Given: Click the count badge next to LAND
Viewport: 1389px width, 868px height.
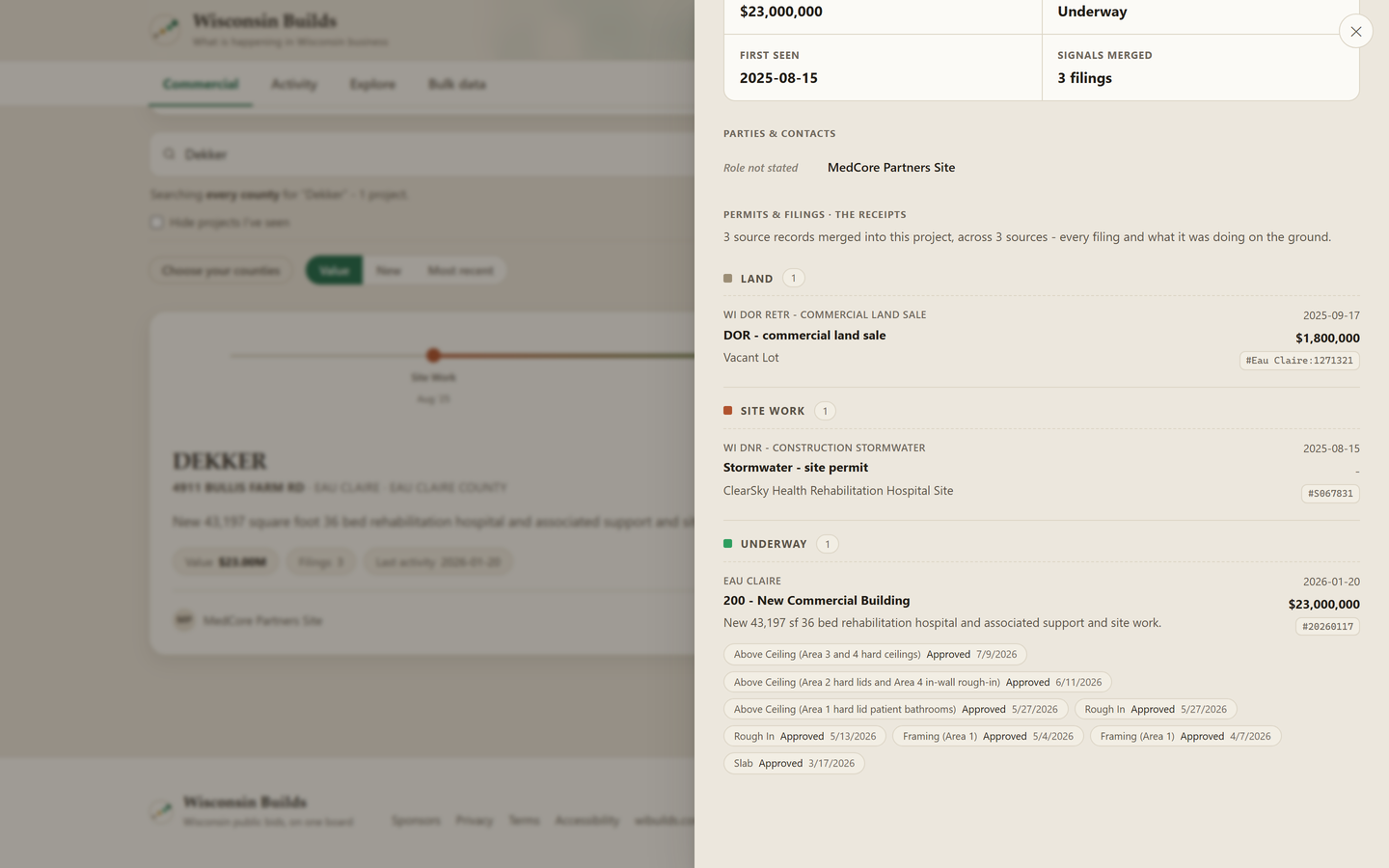Looking at the screenshot, I should point(794,279).
